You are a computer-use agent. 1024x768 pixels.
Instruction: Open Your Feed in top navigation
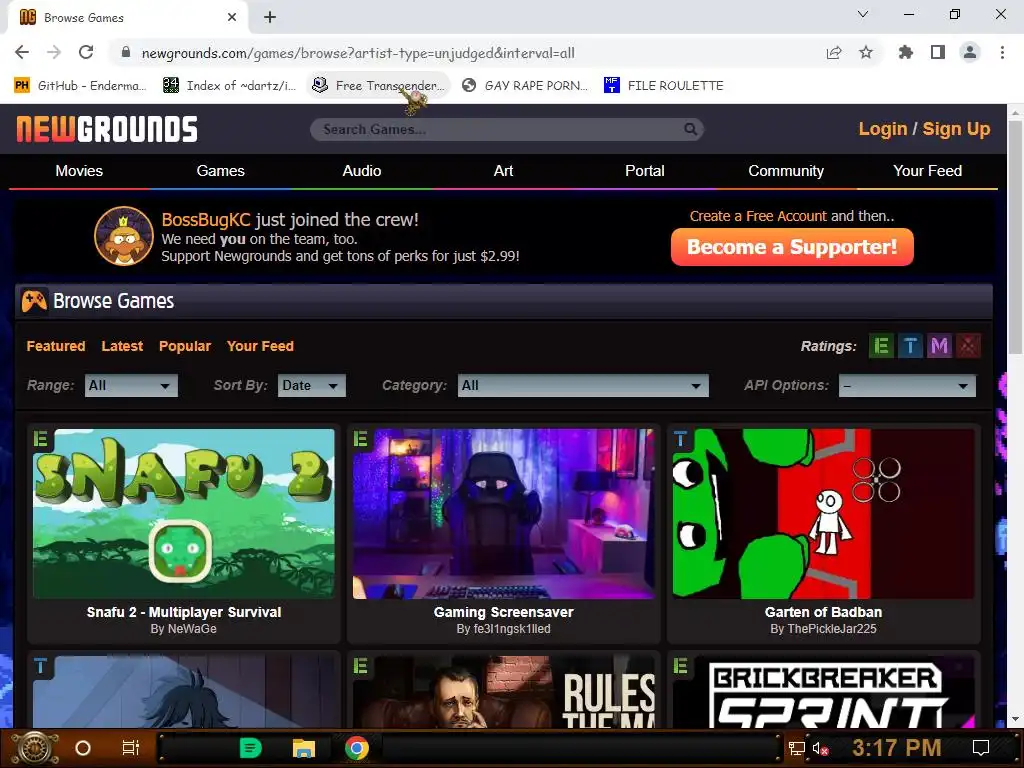point(927,171)
